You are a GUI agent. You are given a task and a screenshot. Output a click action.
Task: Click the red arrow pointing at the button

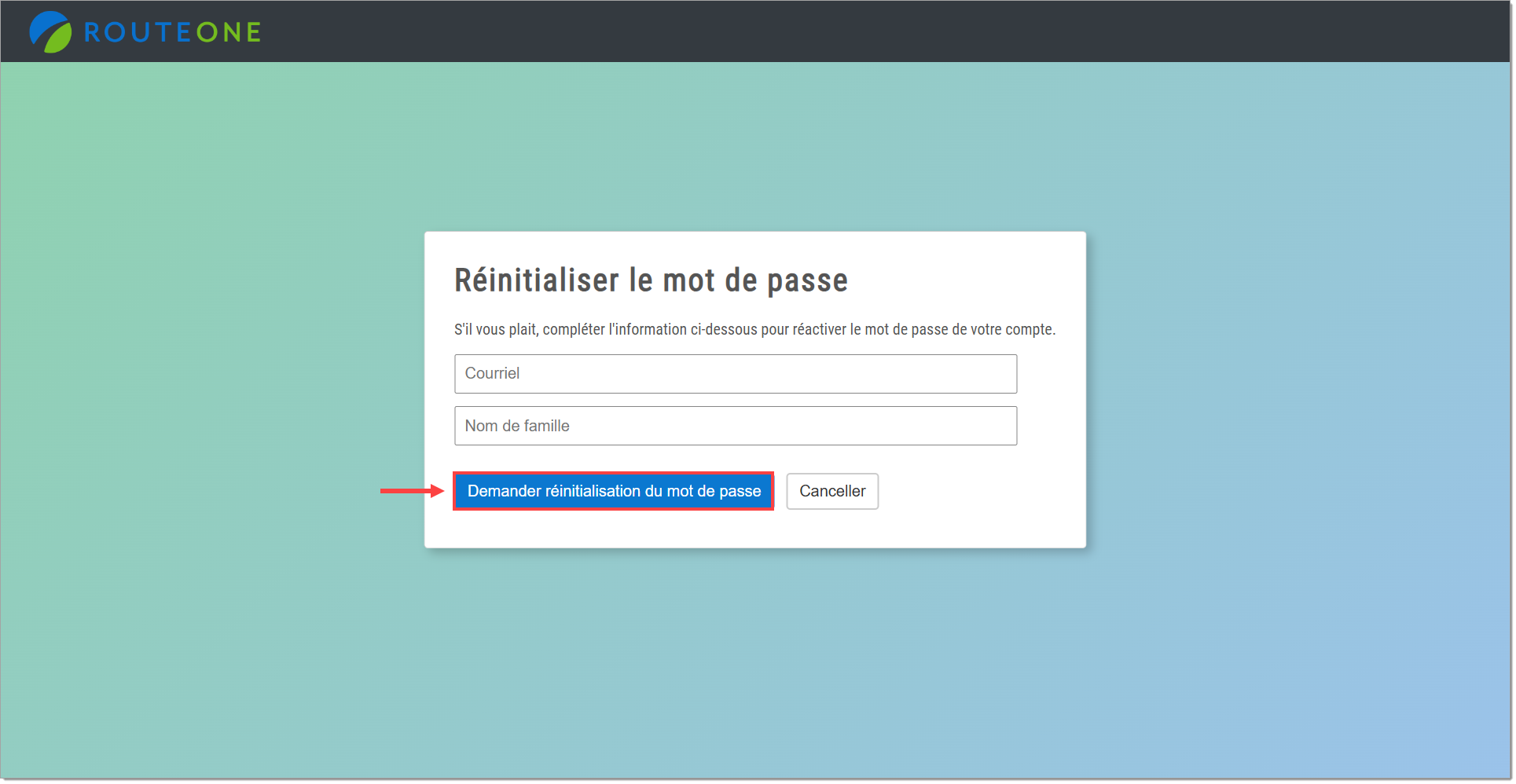tap(411, 491)
